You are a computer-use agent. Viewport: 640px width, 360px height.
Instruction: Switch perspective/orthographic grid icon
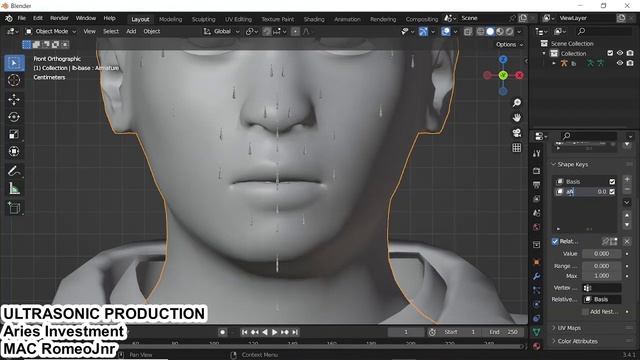tap(517, 148)
